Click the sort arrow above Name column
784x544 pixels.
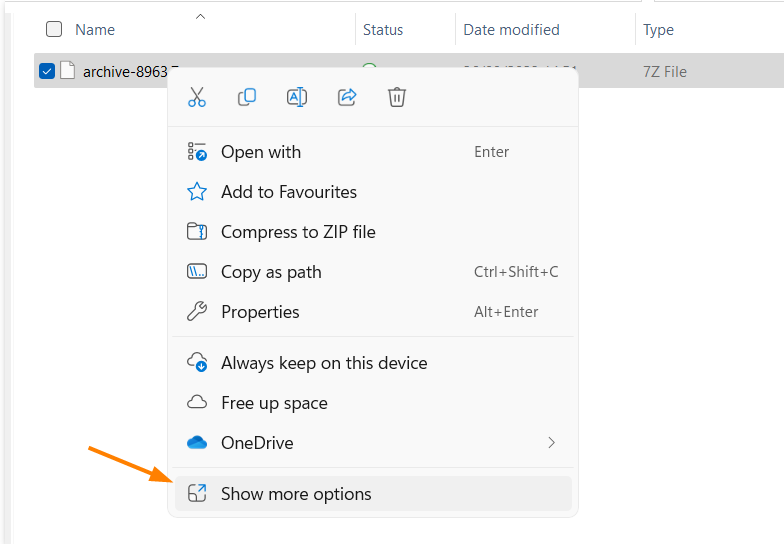(200, 16)
